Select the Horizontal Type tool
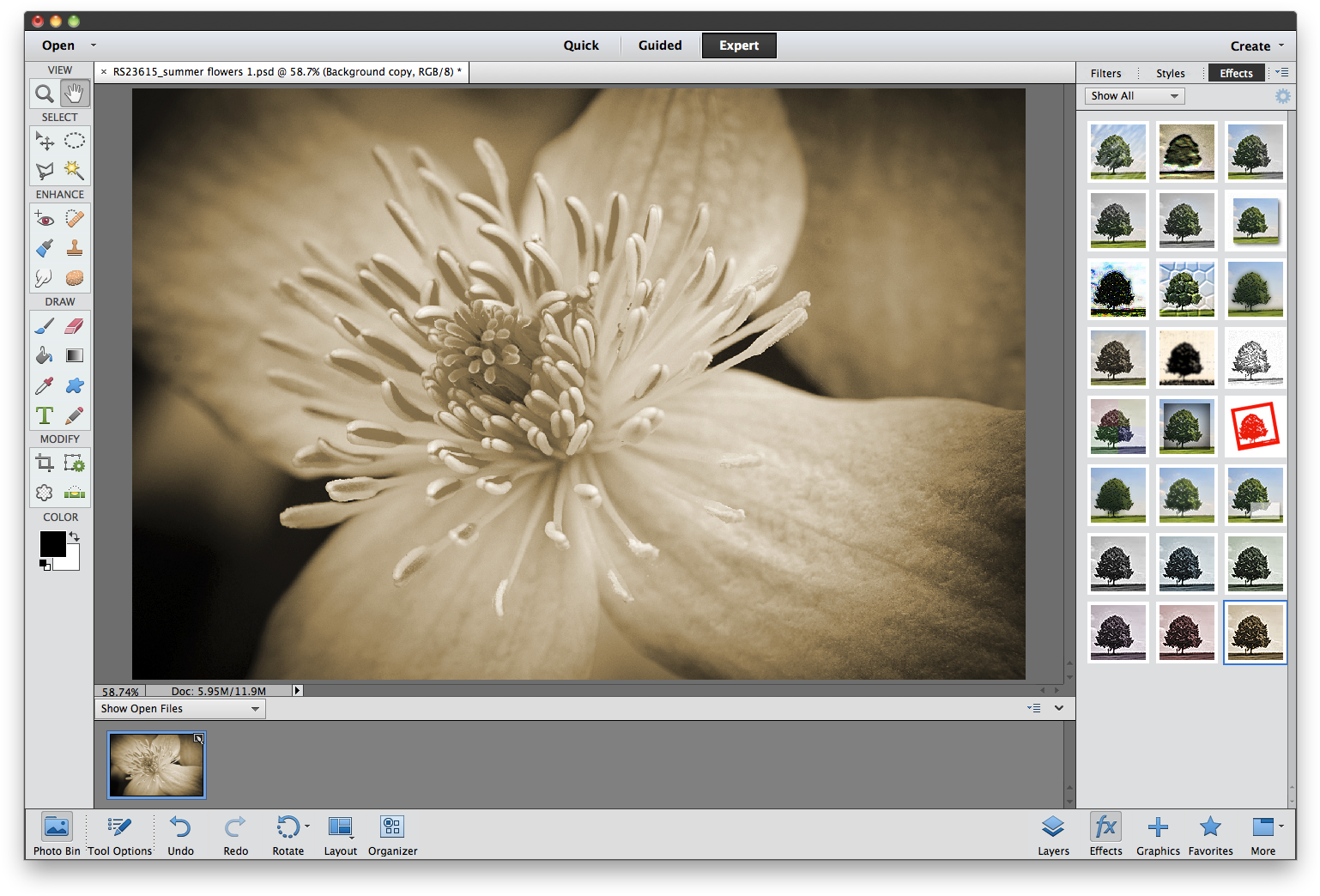 pos(44,415)
